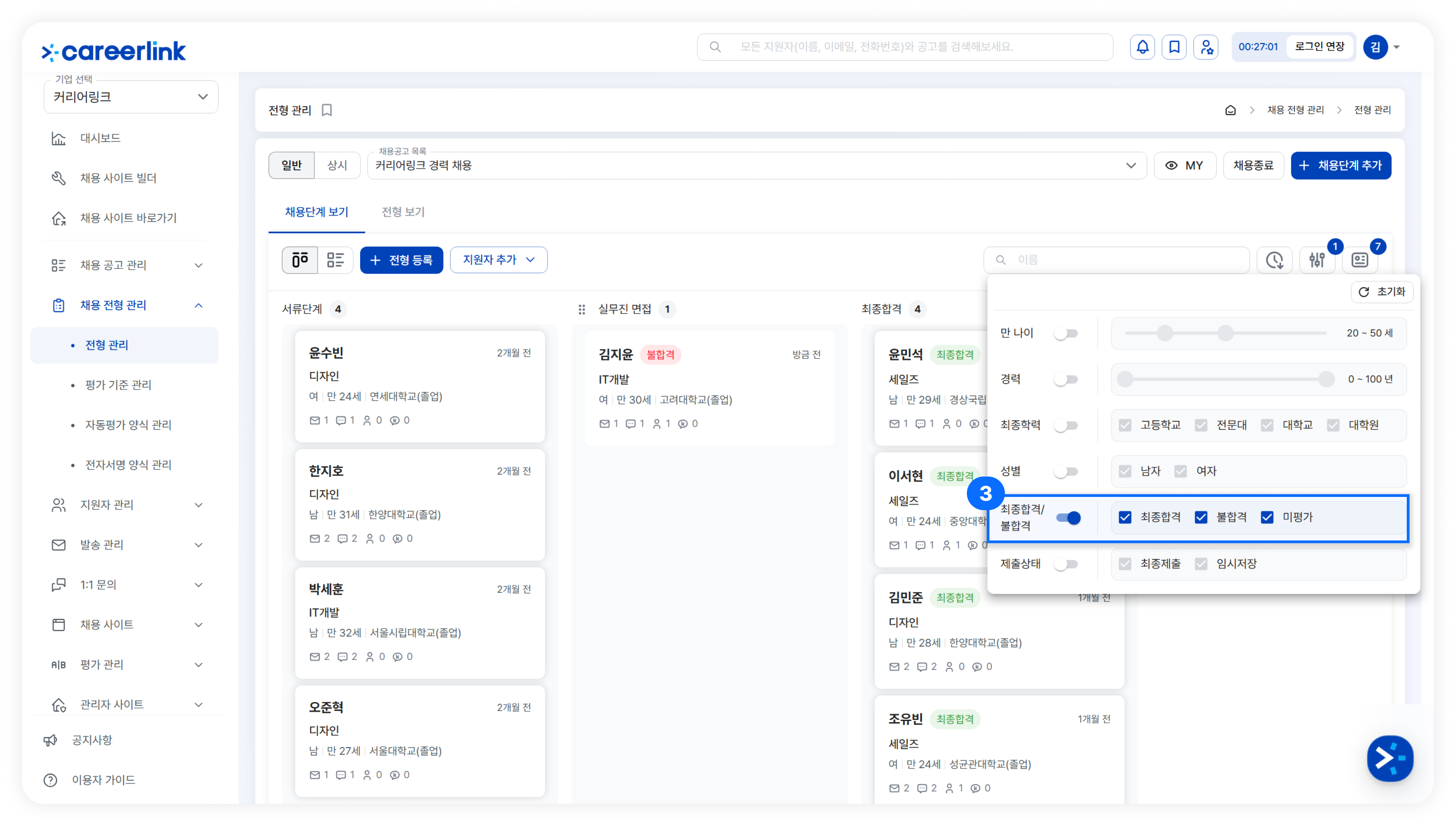1456x826 pixels.
Task: Open the card display settings icon
Action: pos(1359,260)
